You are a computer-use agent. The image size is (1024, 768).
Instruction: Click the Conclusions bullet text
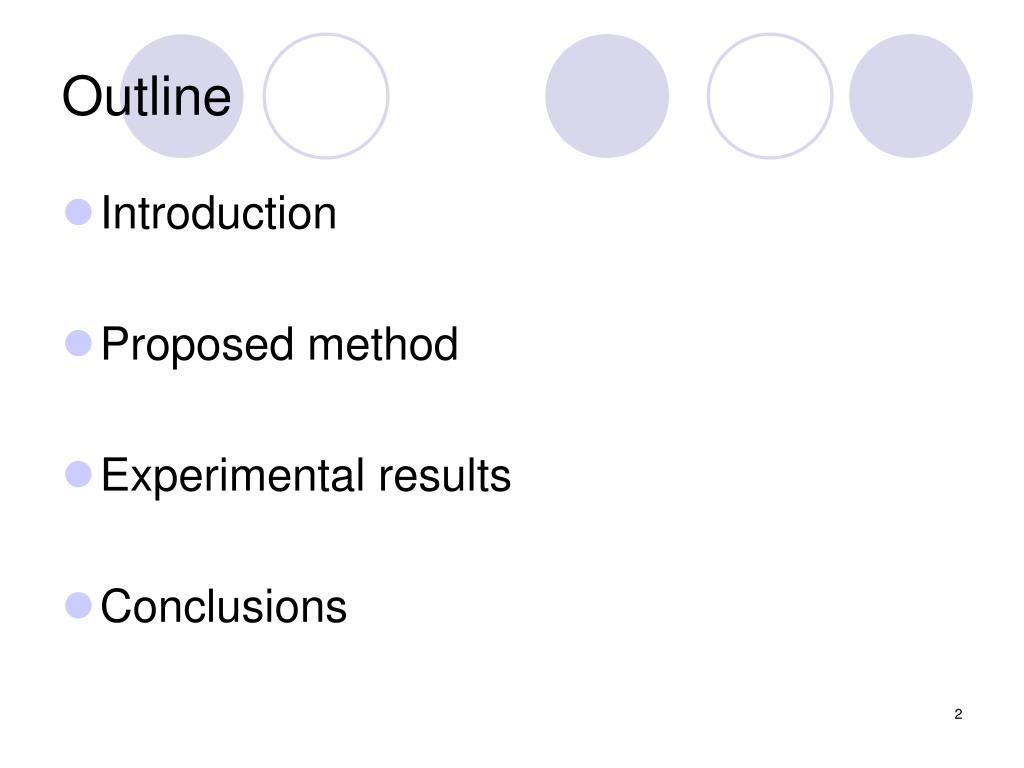coord(223,607)
